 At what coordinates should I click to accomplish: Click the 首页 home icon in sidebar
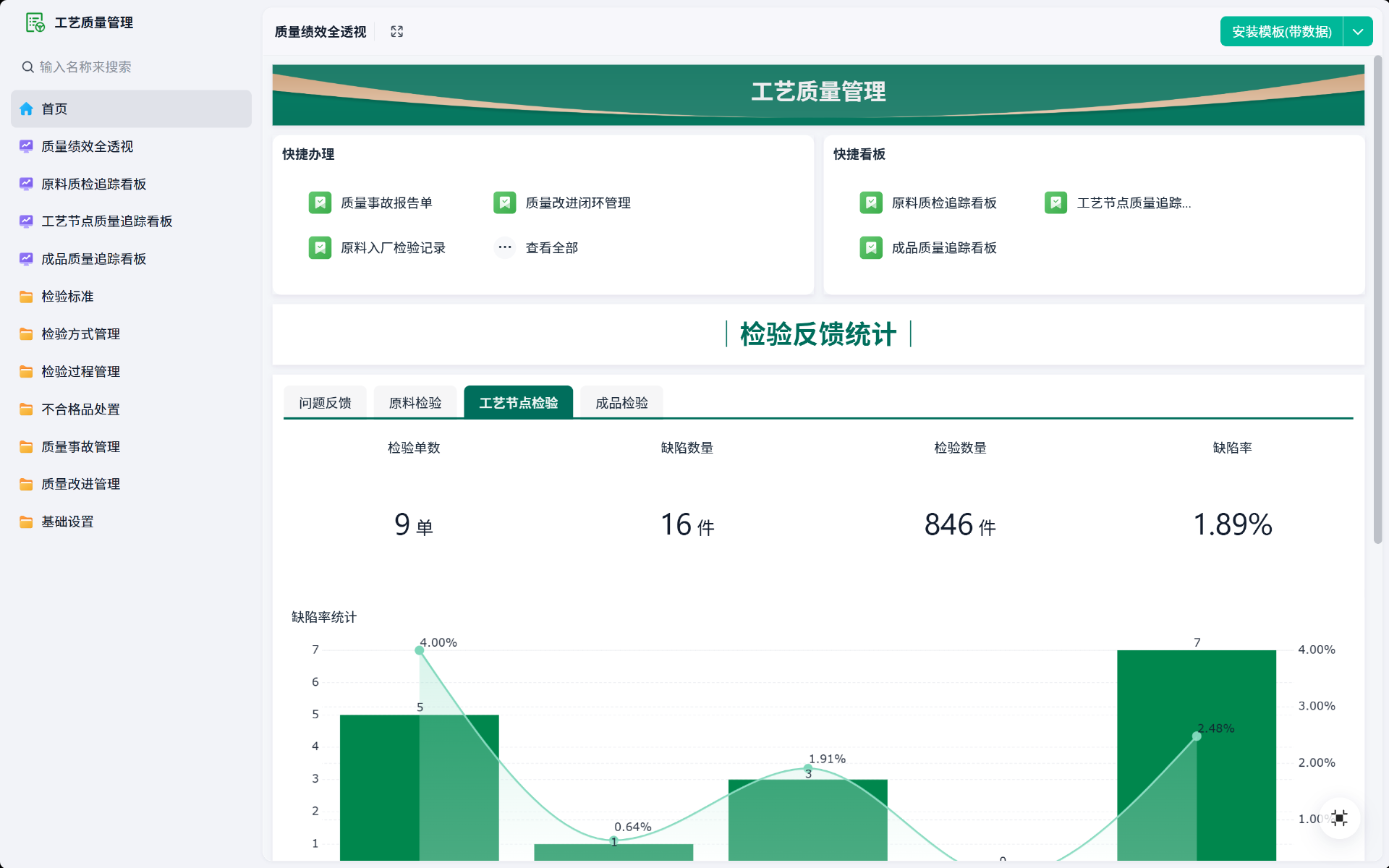[x=27, y=109]
